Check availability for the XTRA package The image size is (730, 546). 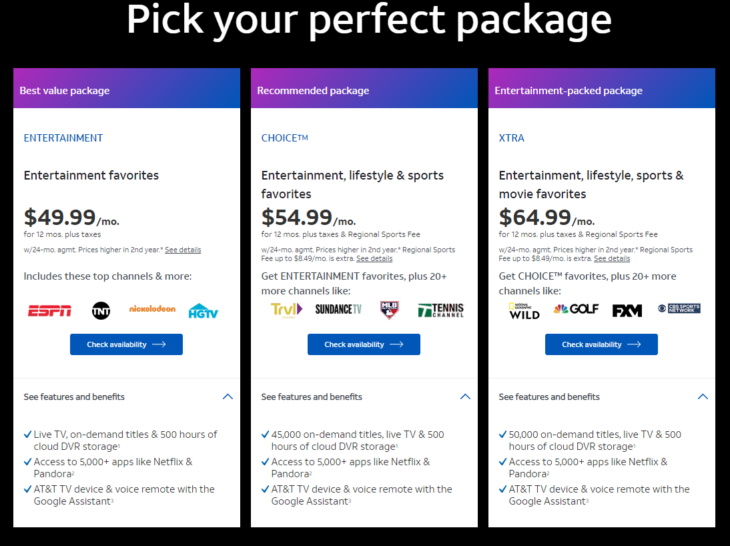(x=601, y=344)
